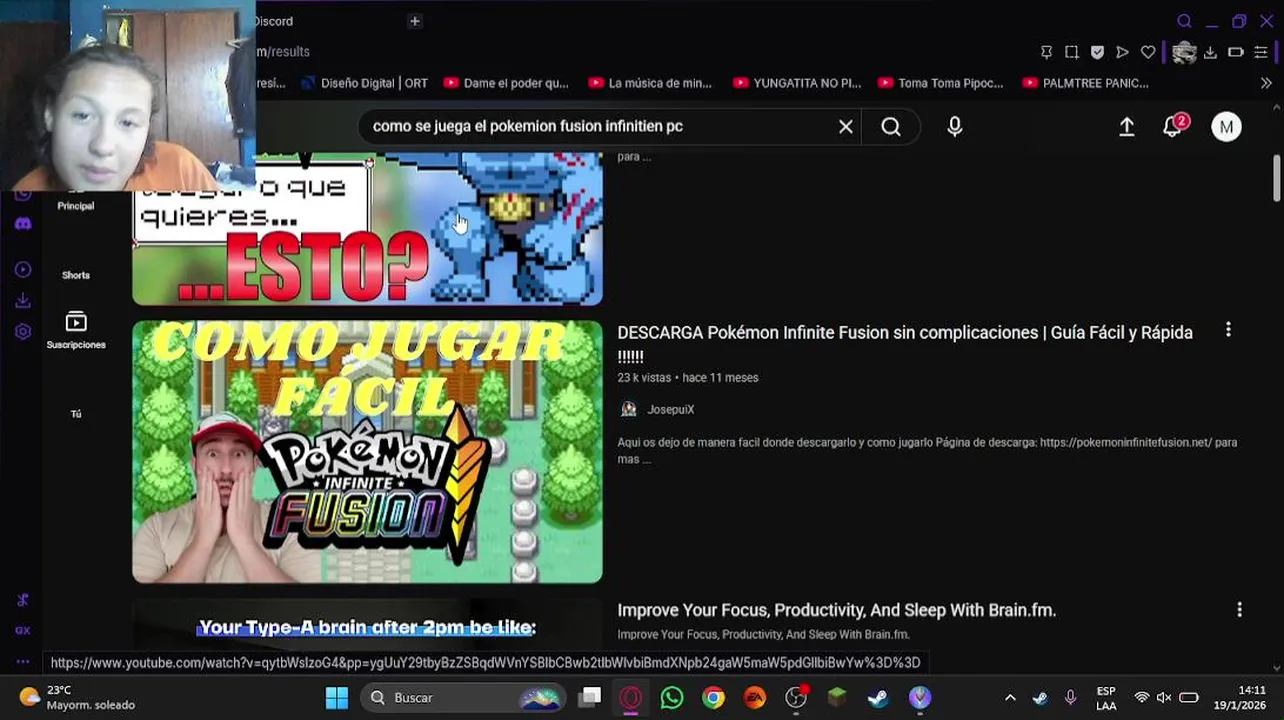Open the Windows Start menu
Image resolution: width=1284 pixels, height=720 pixels.
[x=337, y=697]
